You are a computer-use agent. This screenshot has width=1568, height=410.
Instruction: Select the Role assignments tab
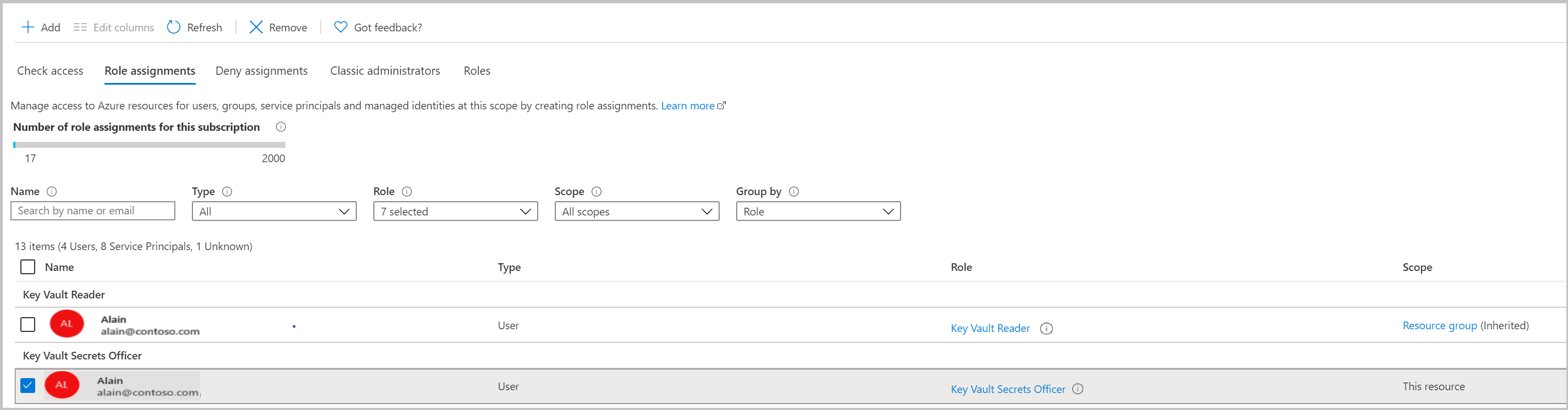150,70
